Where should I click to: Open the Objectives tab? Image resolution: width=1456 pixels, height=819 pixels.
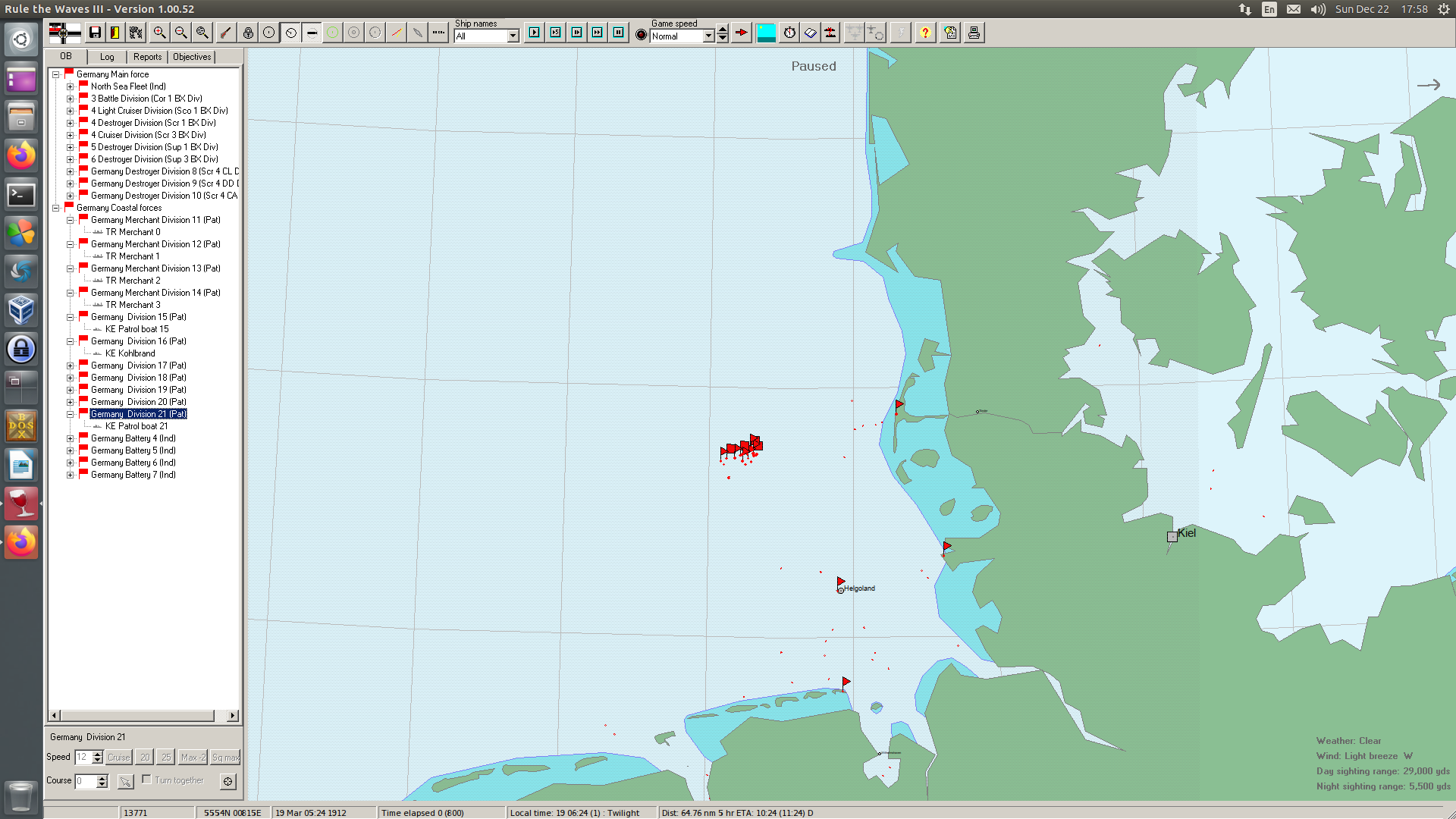[192, 57]
